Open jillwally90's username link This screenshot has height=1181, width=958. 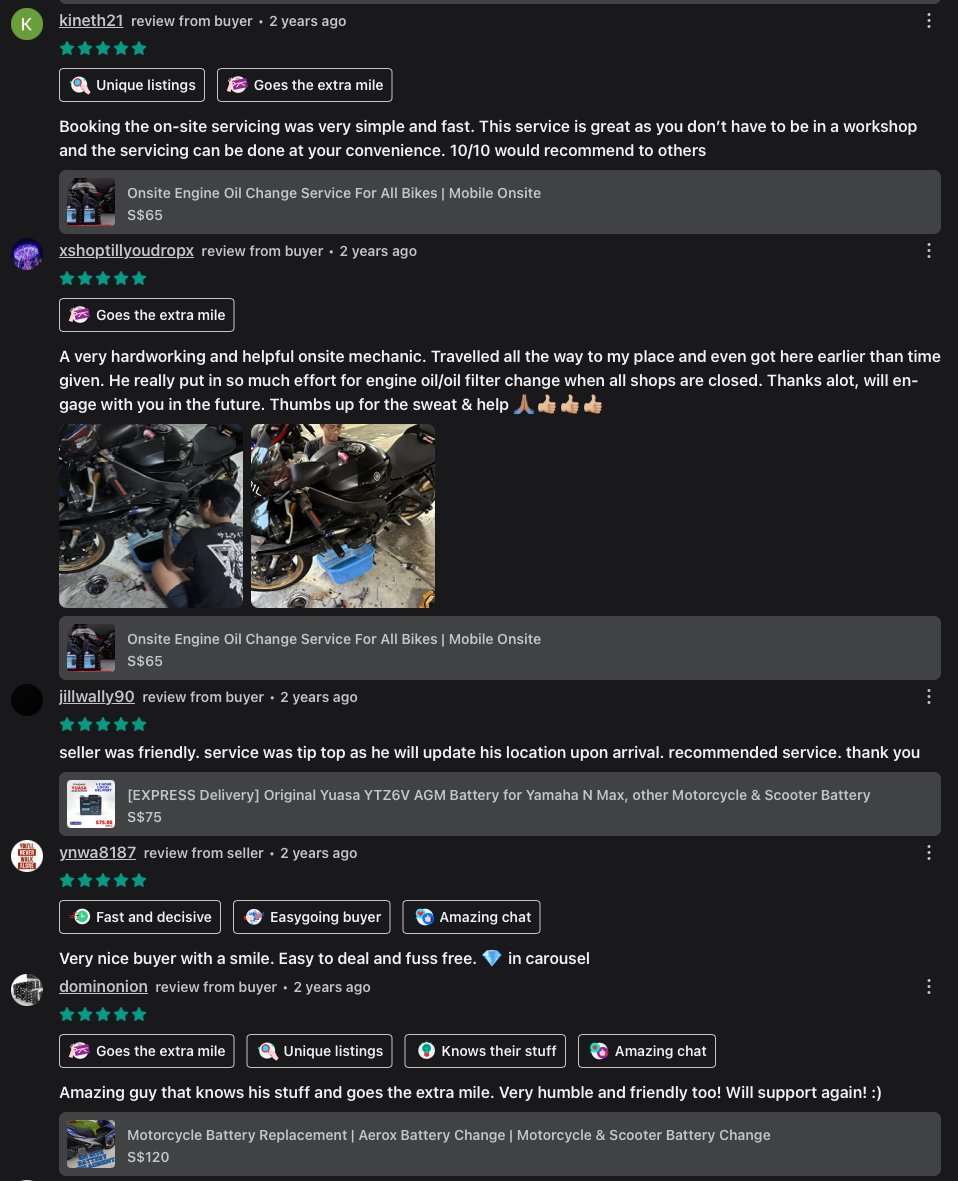(x=97, y=697)
